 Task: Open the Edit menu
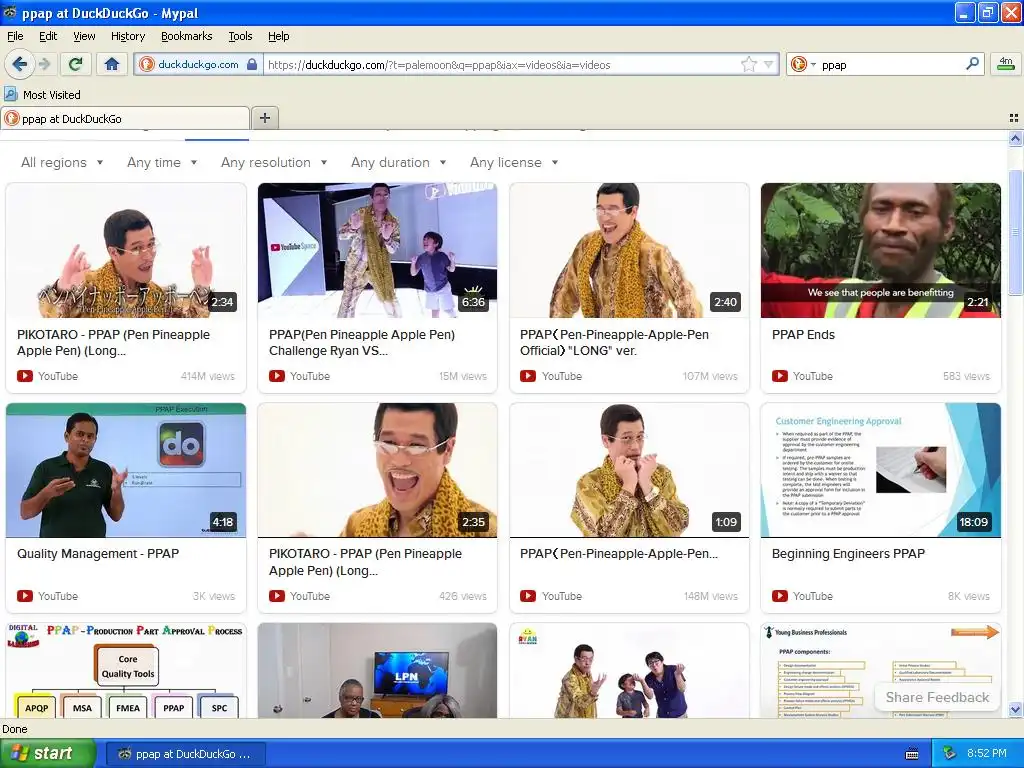48,36
